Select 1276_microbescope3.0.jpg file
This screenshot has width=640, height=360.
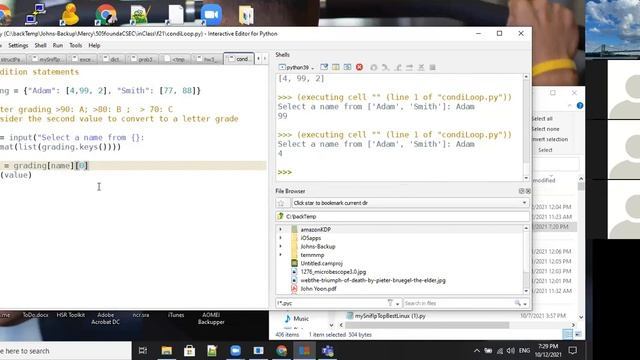(333, 272)
